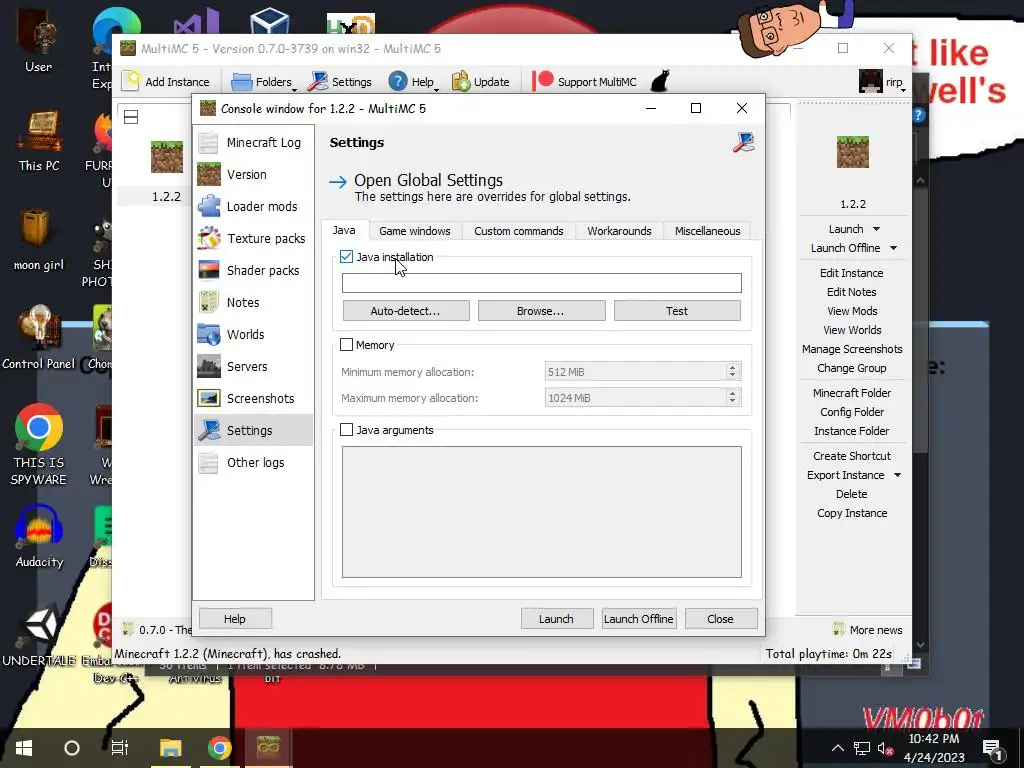The image size is (1024, 768).
Task: Click View Mods in right panel
Action: (852, 311)
